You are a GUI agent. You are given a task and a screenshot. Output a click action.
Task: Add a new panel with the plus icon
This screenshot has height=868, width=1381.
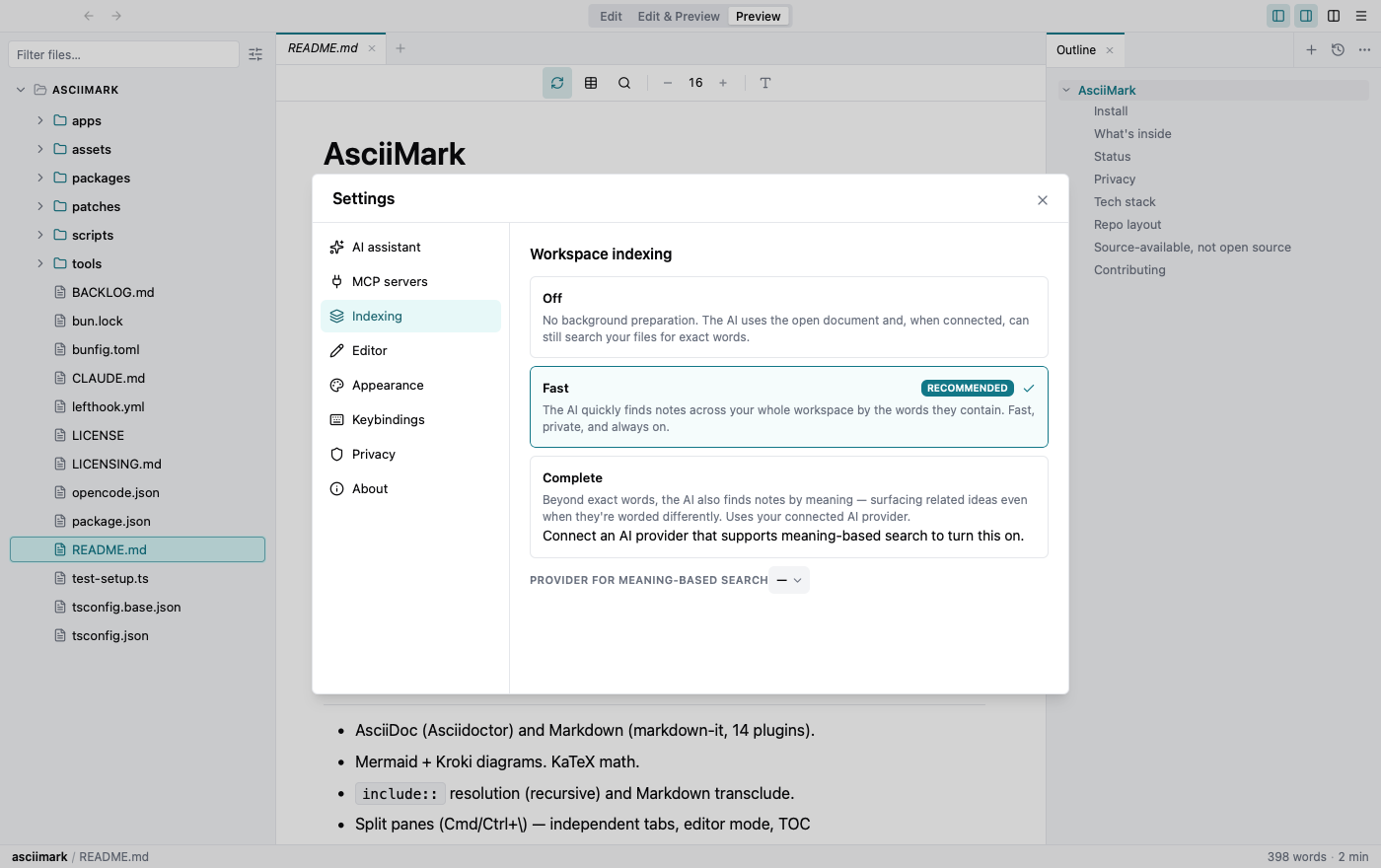coord(1311,50)
